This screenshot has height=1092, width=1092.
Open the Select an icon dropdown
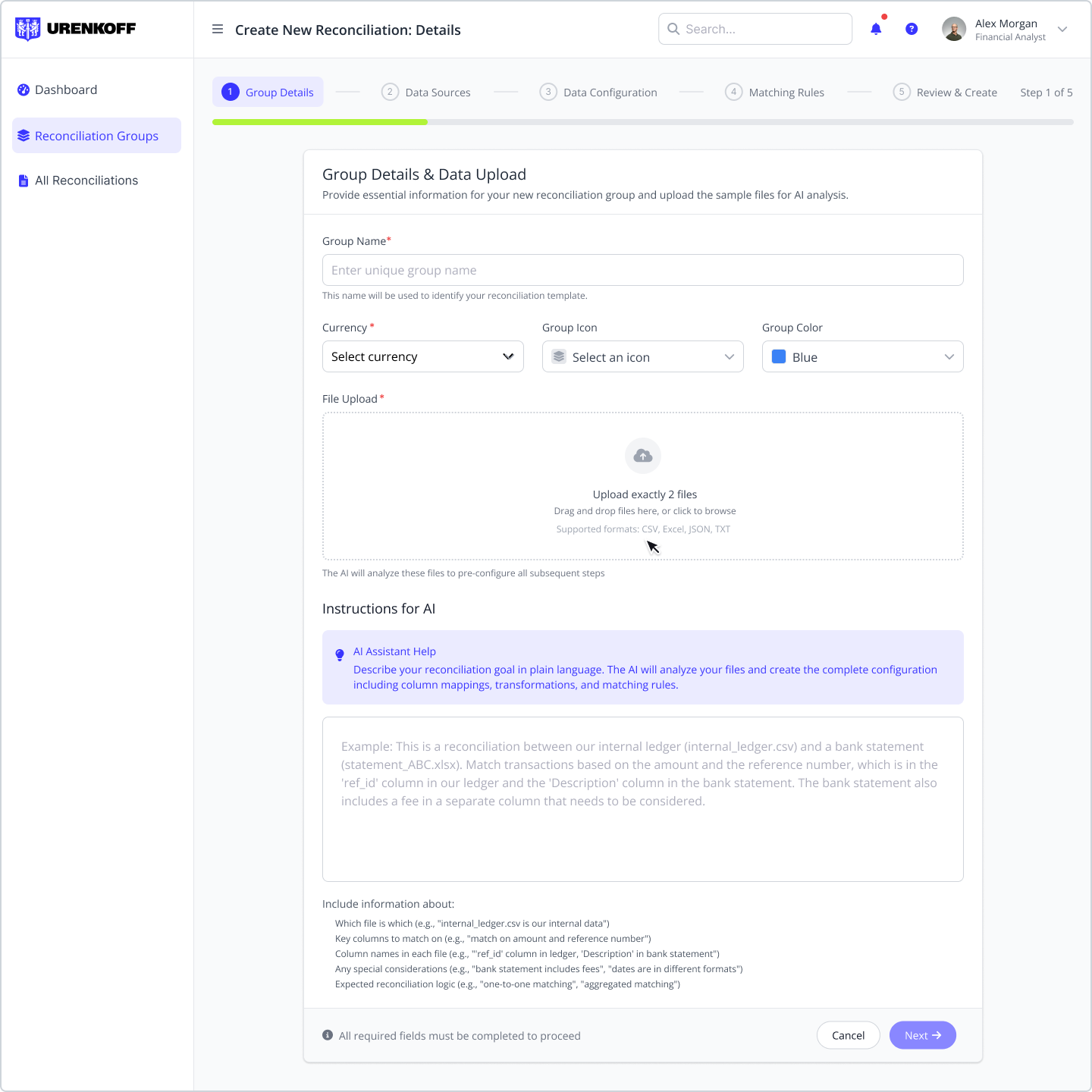point(643,356)
